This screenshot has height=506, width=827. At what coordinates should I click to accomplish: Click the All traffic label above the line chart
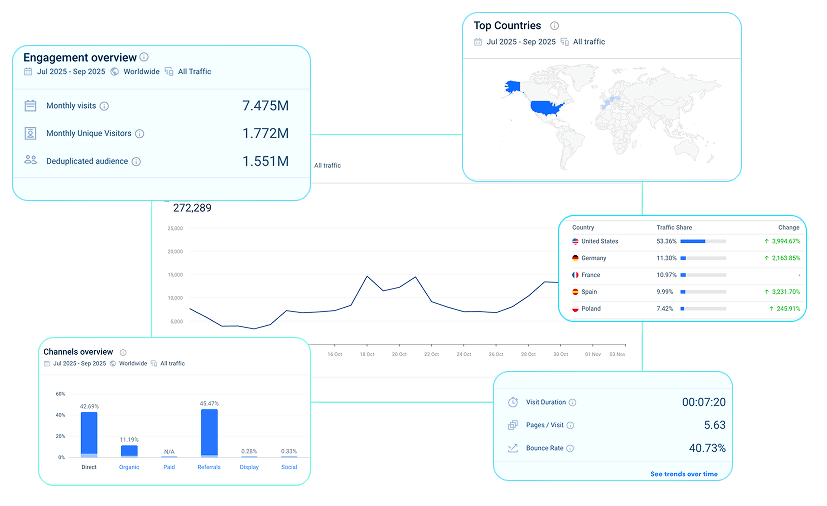click(x=328, y=166)
